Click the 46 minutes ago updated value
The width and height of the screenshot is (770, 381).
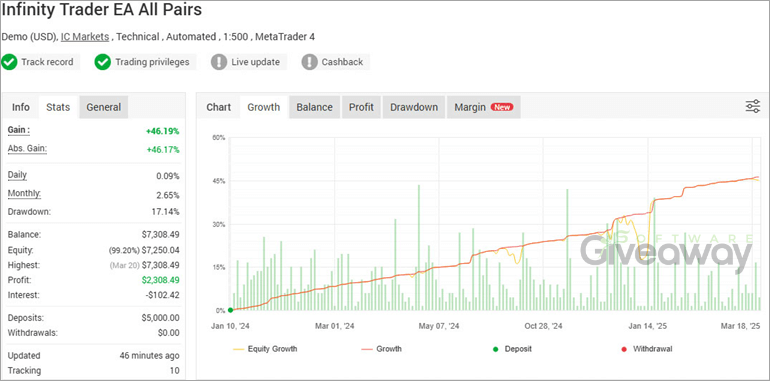[x=149, y=355]
